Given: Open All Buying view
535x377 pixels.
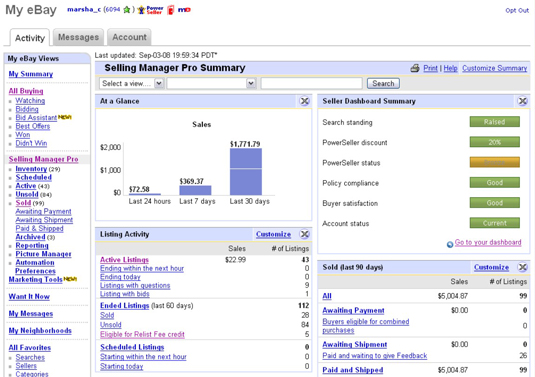Looking at the screenshot, I should pos(26,91).
